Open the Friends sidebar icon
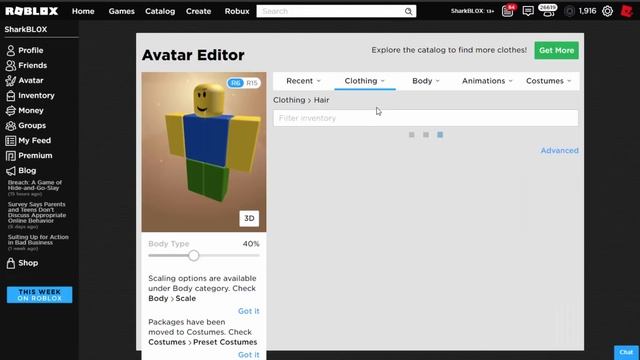Screen dimensions: 640x360 pos(11,66)
